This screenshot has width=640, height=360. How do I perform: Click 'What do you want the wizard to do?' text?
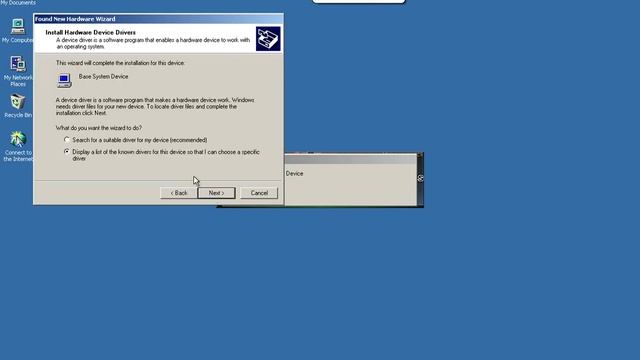click(99, 128)
